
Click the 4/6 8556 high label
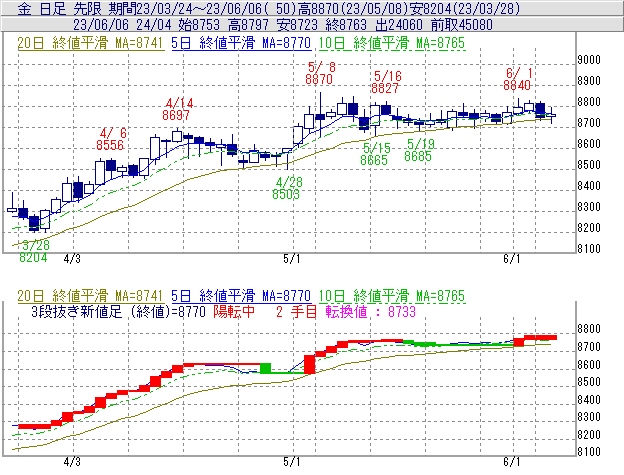coord(111,139)
